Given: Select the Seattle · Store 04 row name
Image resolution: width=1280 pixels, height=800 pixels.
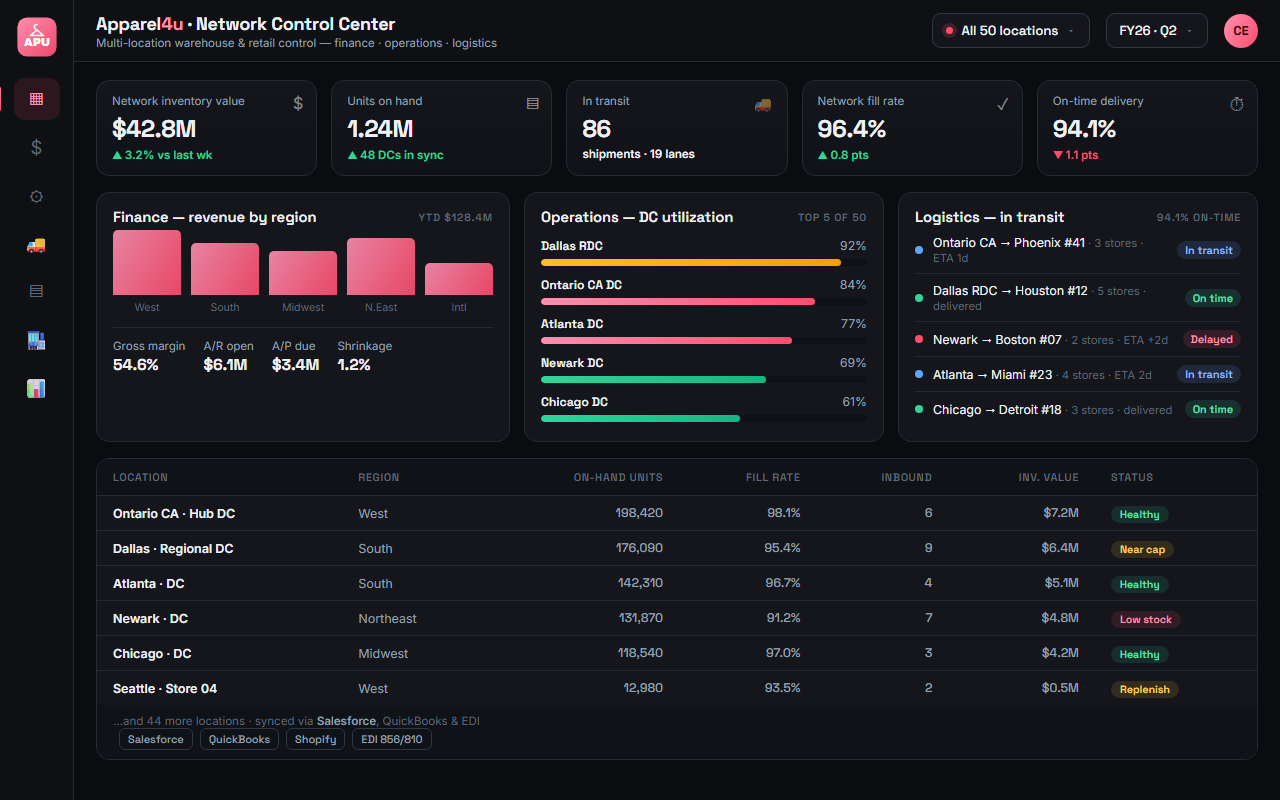Looking at the screenshot, I should coord(165,688).
